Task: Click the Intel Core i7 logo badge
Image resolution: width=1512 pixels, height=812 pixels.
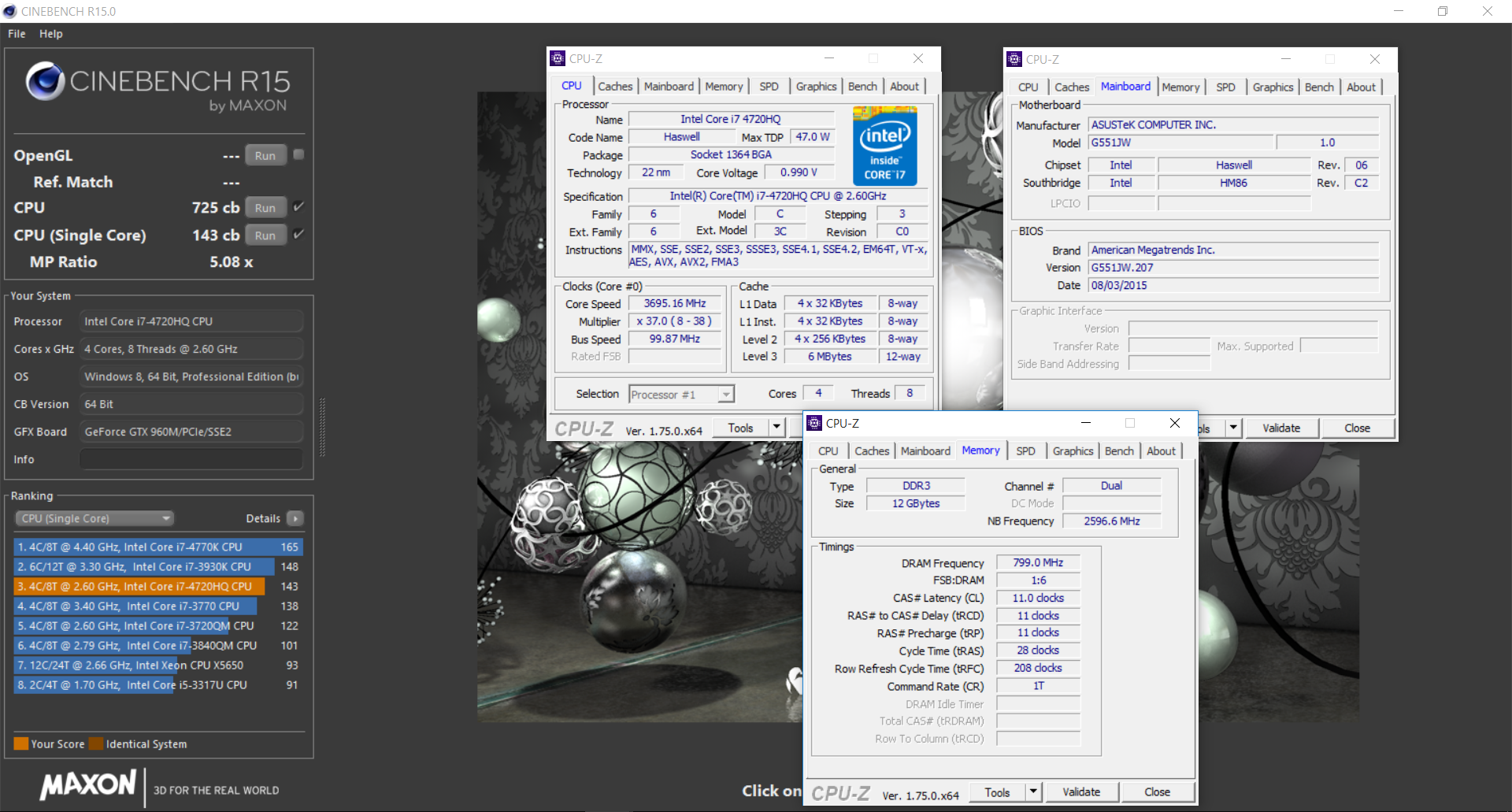Action: tap(884, 146)
